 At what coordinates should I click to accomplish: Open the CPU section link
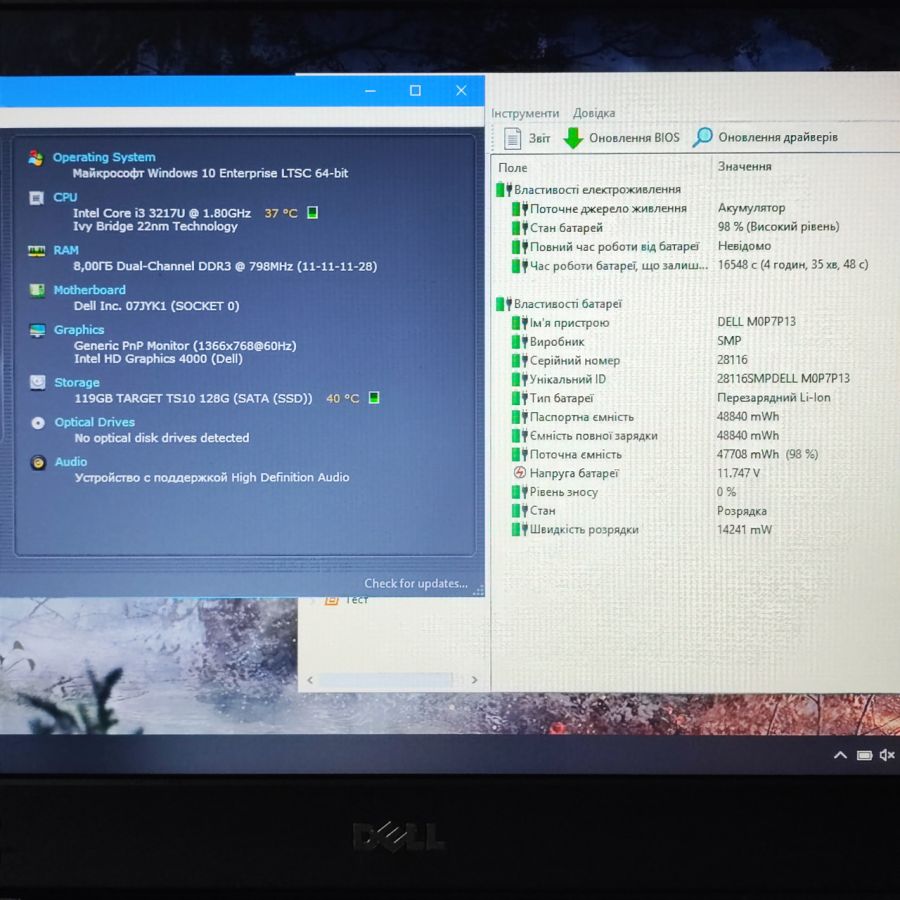65,197
